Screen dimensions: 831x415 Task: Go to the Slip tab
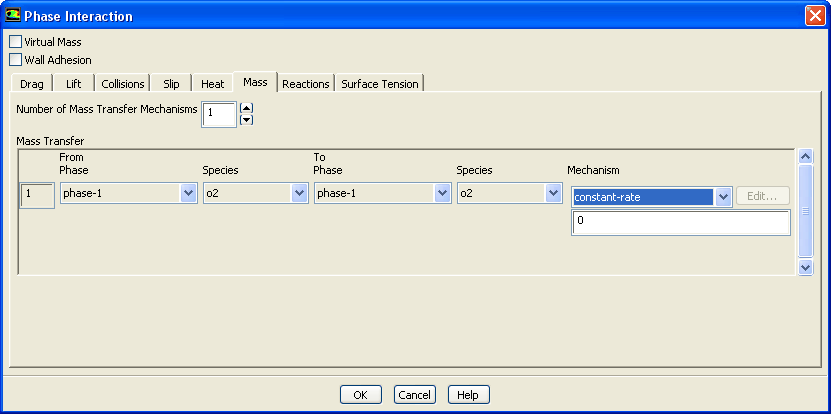(171, 84)
